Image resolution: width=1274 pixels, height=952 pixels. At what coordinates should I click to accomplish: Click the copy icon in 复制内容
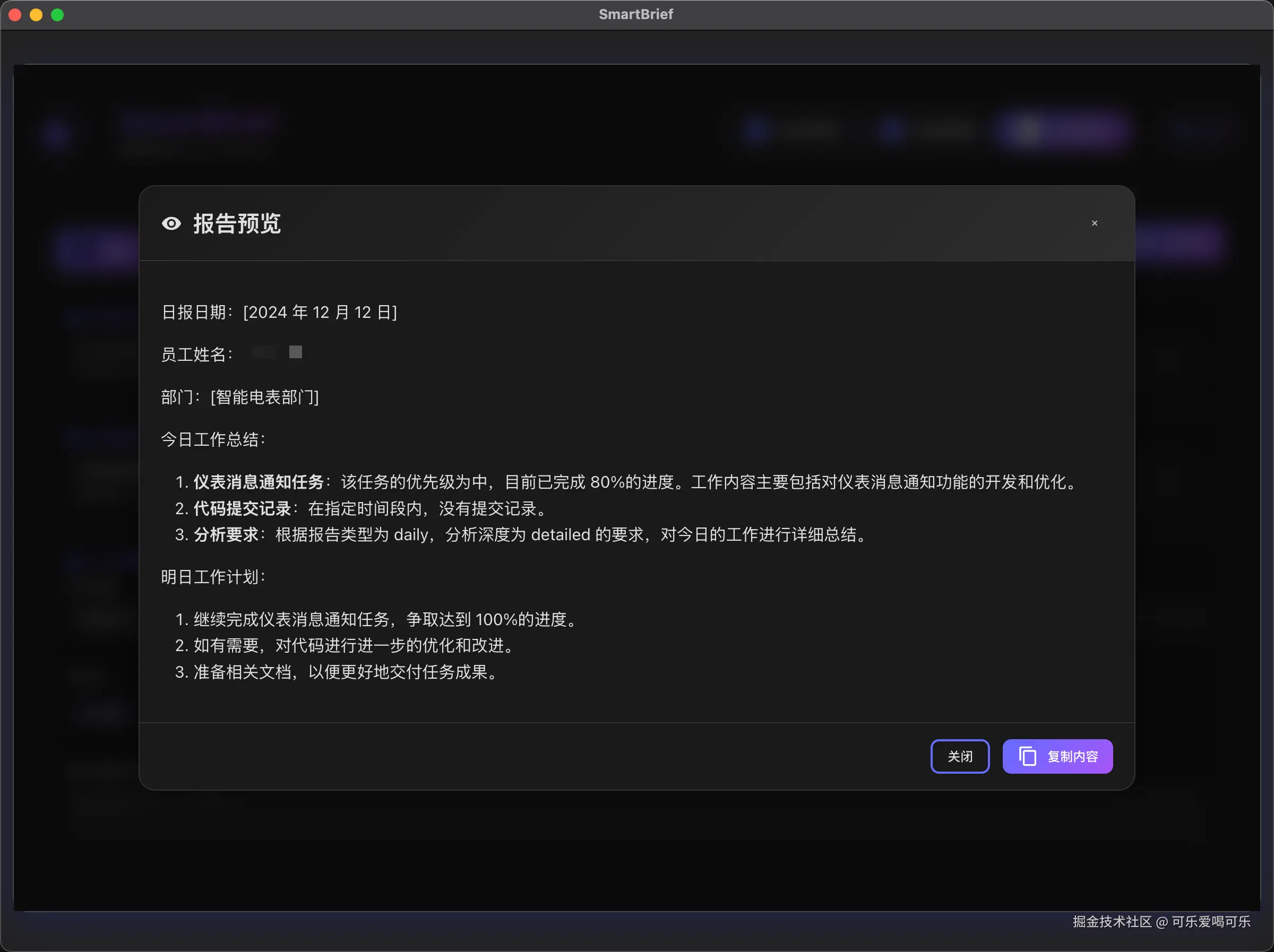[1028, 756]
